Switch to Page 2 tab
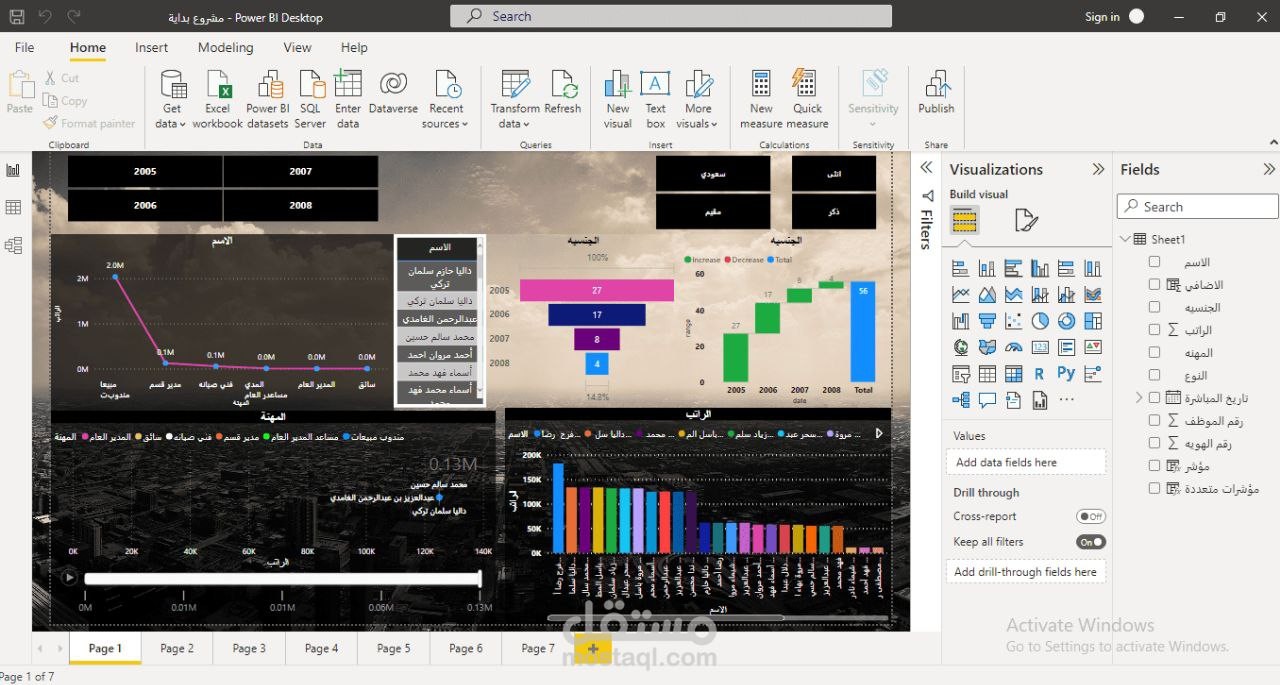This screenshot has height=685, width=1280. click(177, 648)
